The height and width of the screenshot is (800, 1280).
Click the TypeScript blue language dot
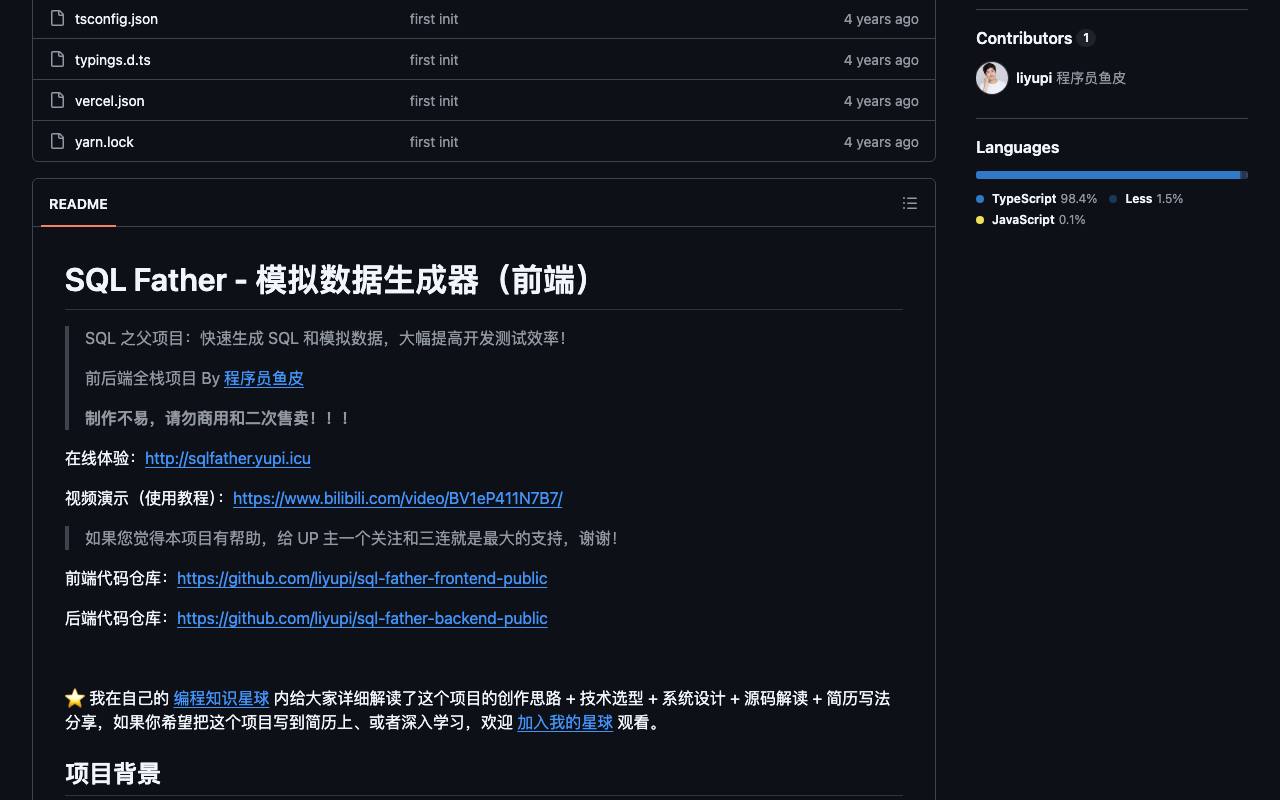pos(980,199)
